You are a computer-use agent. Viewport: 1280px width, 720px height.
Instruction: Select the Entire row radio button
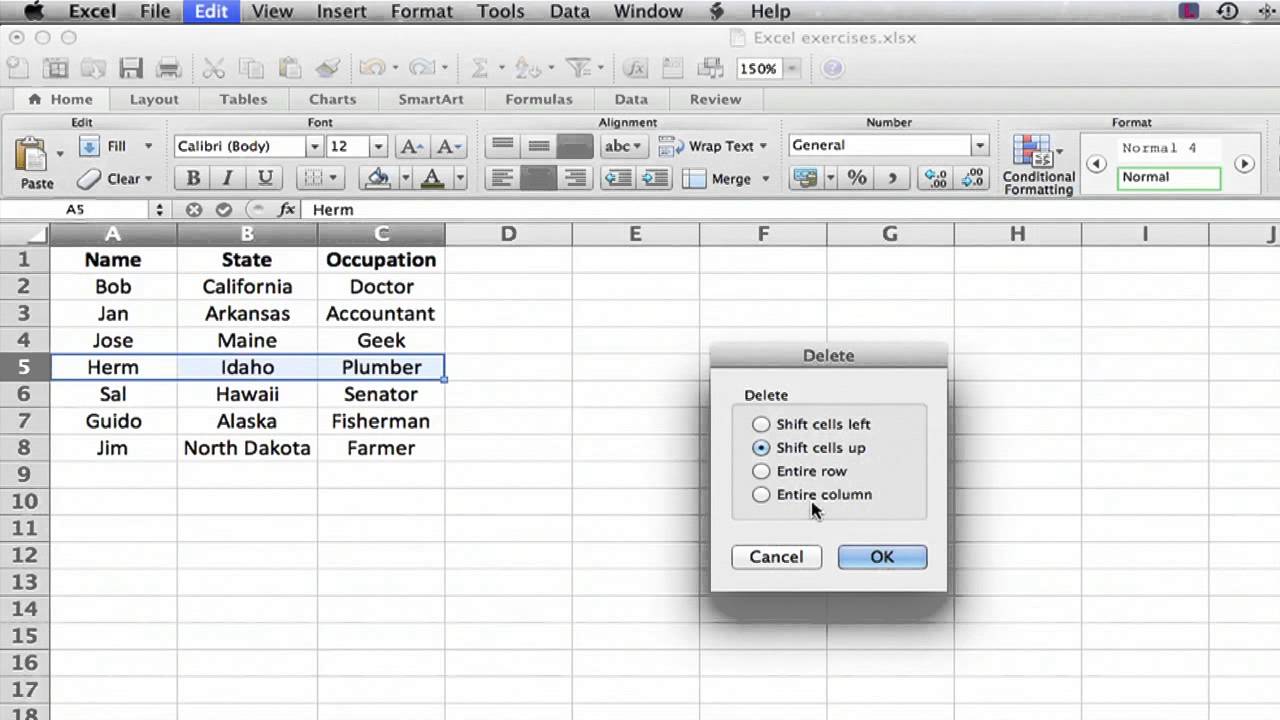click(761, 471)
